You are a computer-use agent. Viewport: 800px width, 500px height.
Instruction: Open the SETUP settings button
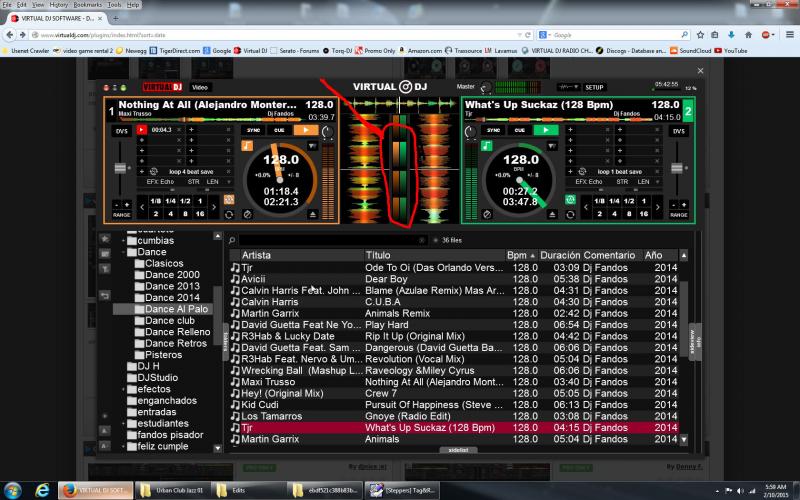tap(594, 87)
